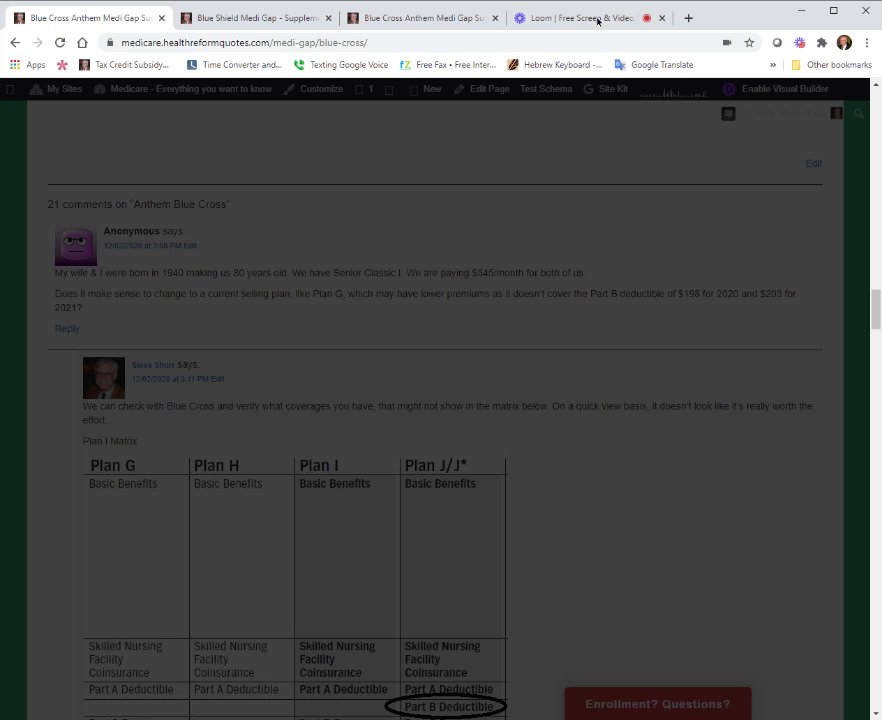Reload the current page
Screen dimensions: 882x720
click(60, 43)
